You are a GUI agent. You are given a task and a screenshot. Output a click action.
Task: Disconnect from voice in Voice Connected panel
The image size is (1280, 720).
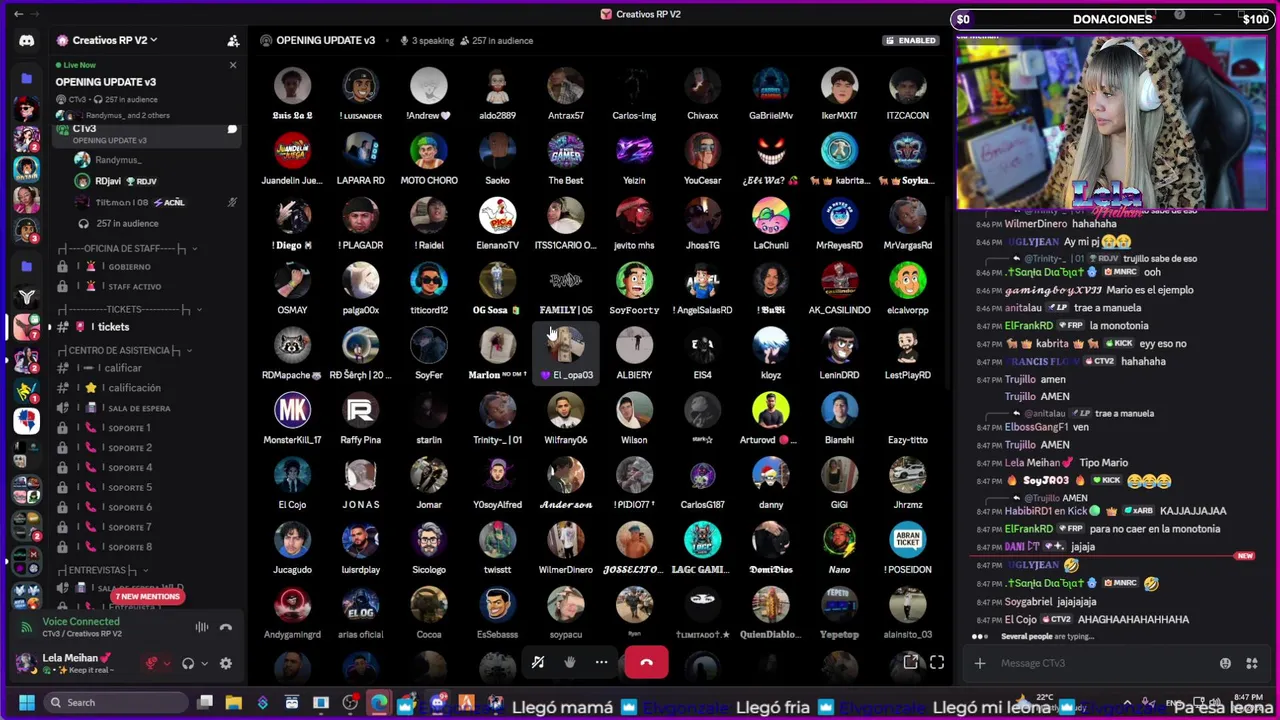point(226,627)
